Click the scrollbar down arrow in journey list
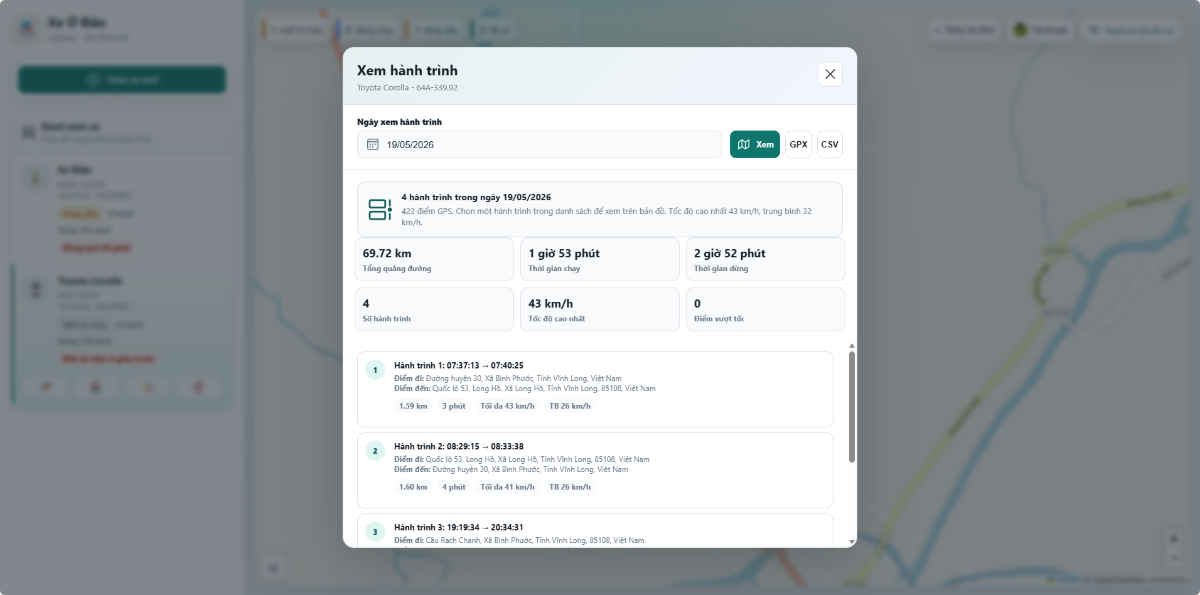This screenshot has height=595, width=1200. click(x=852, y=542)
